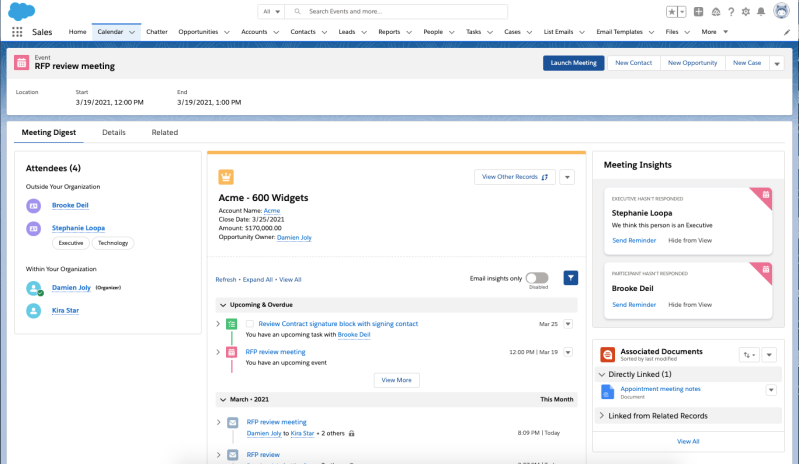
Task: Click Damien Joly's organizer avatar icon
Action: [x=34, y=288]
